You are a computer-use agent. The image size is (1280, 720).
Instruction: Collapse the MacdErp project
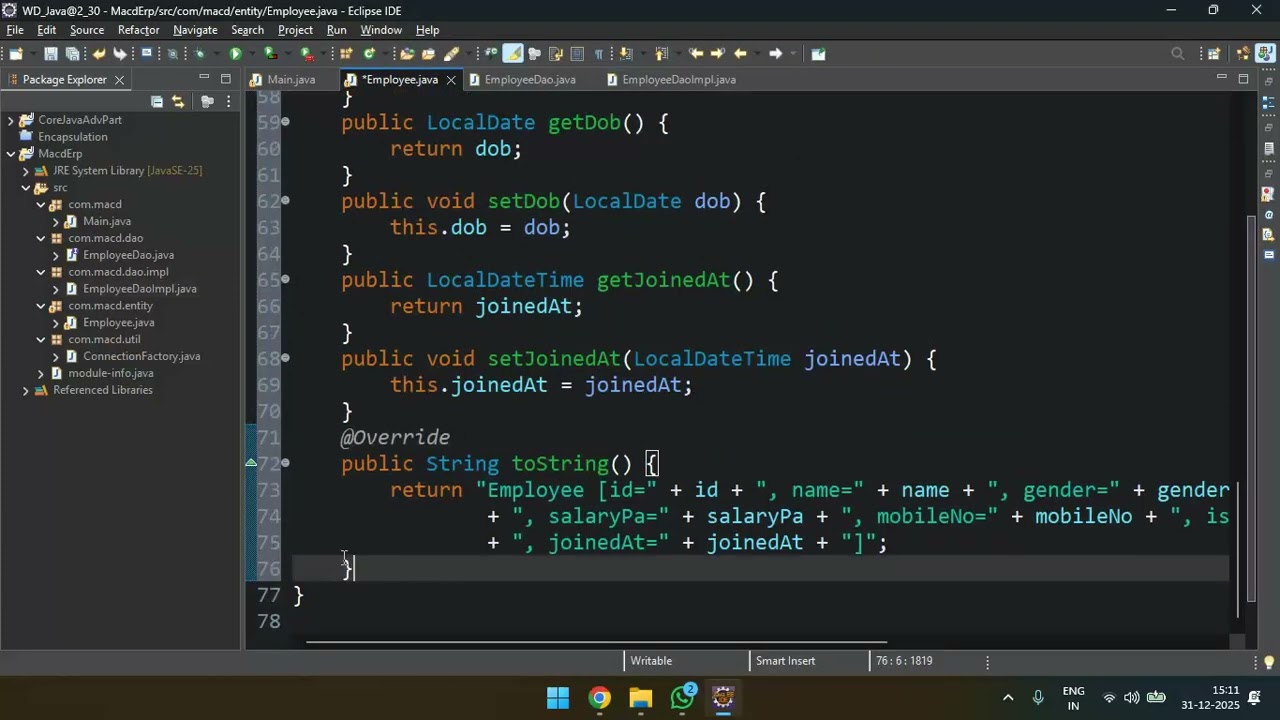[11, 154]
